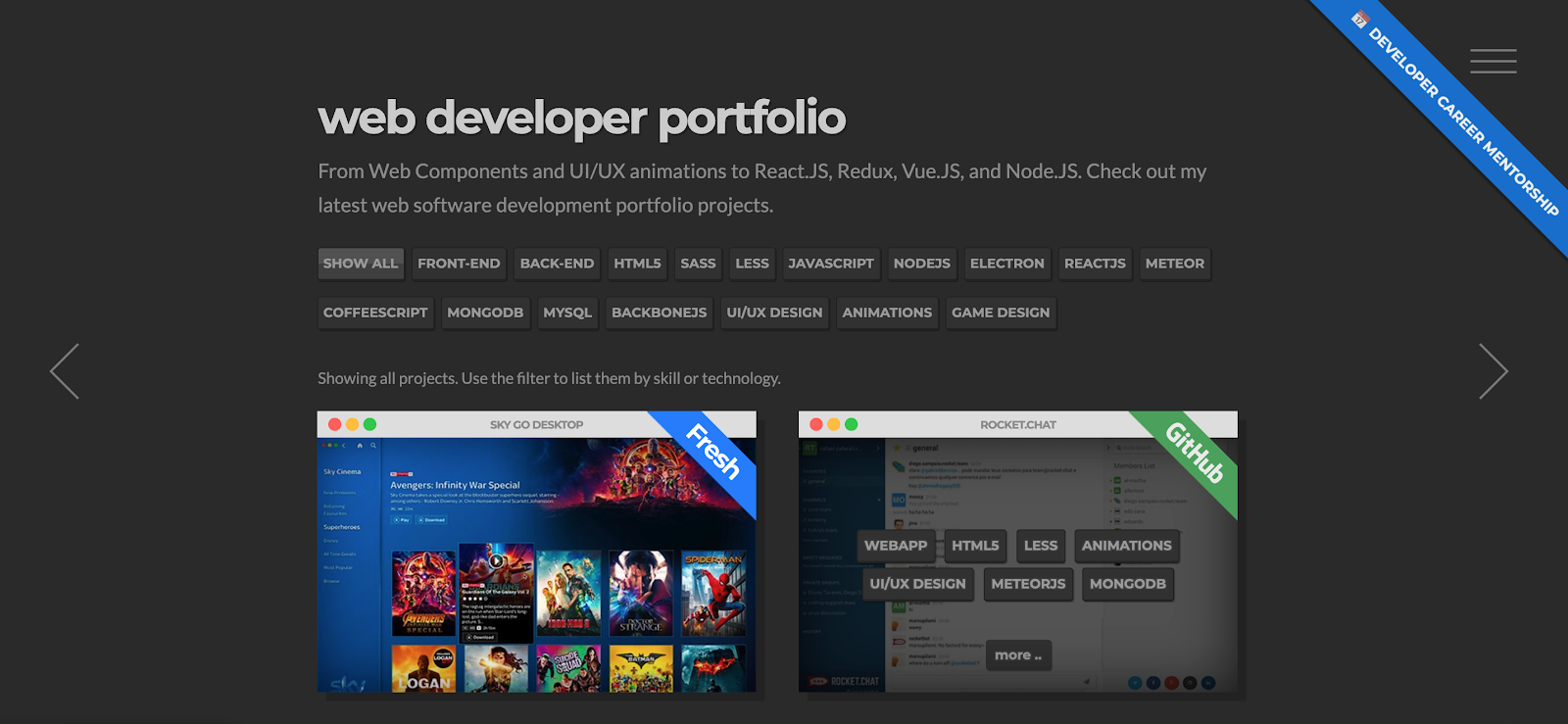Click the GitHub ribbon on Rocket.Chat card
The width and height of the screenshot is (1568, 724).
point(1194,452)
